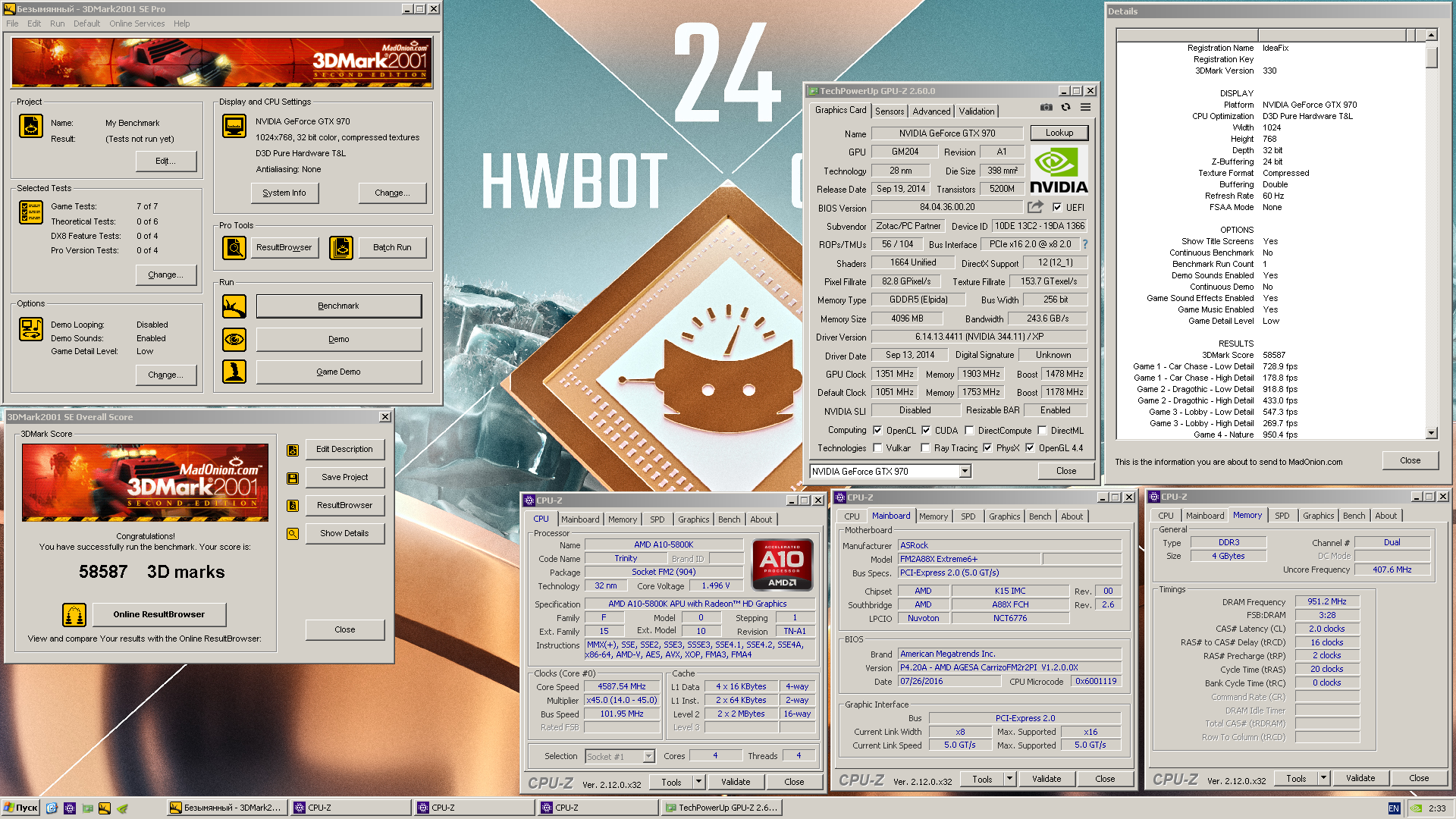The image size is (1456, 819).
Task: Open SPD tab in CPU-Z Memory window
Action: tap(1282, 516)
